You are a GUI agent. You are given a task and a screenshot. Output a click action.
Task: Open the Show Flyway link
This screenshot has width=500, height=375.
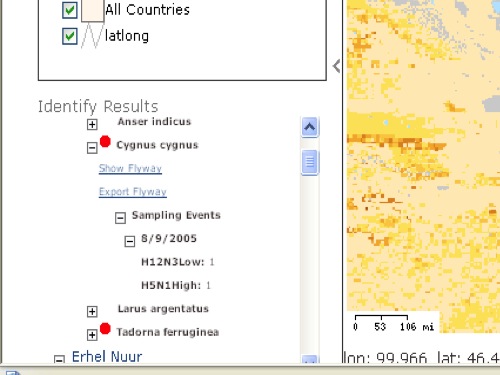coord(130,169)
